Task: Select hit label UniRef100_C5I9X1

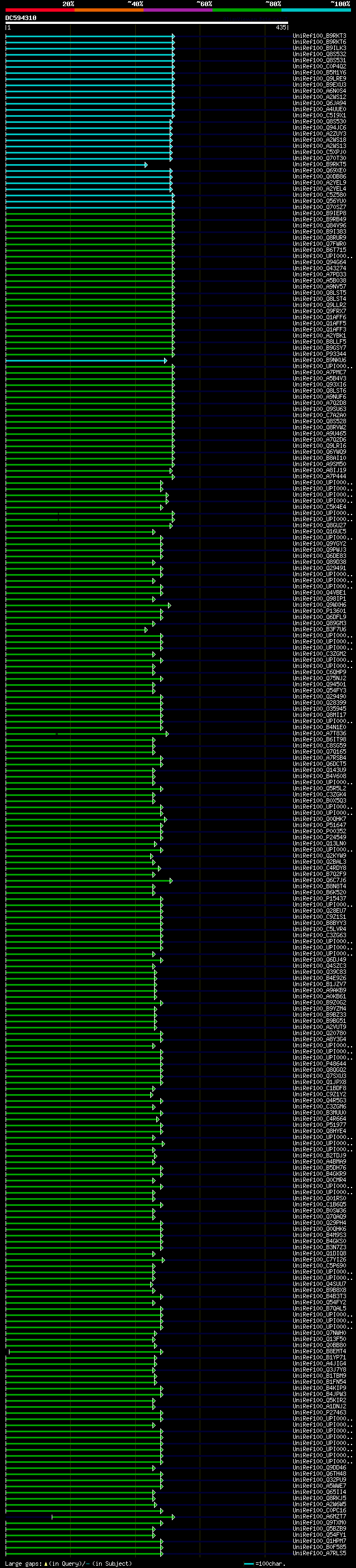Action: [319, 115]
